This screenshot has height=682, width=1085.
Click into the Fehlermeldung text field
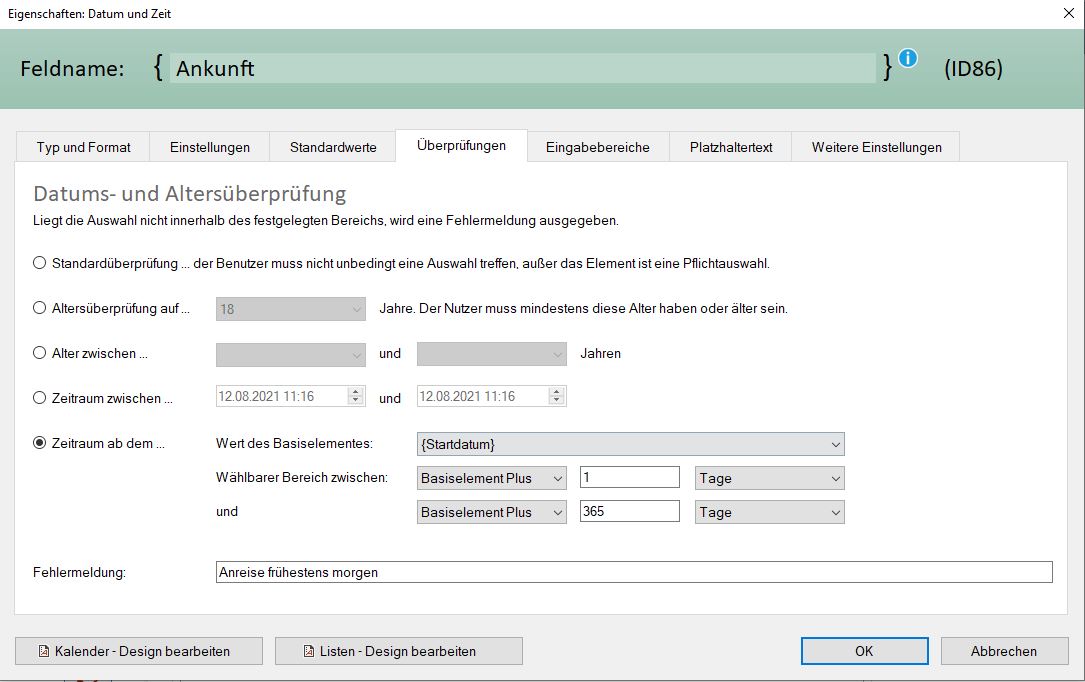[x=633, y=572]
